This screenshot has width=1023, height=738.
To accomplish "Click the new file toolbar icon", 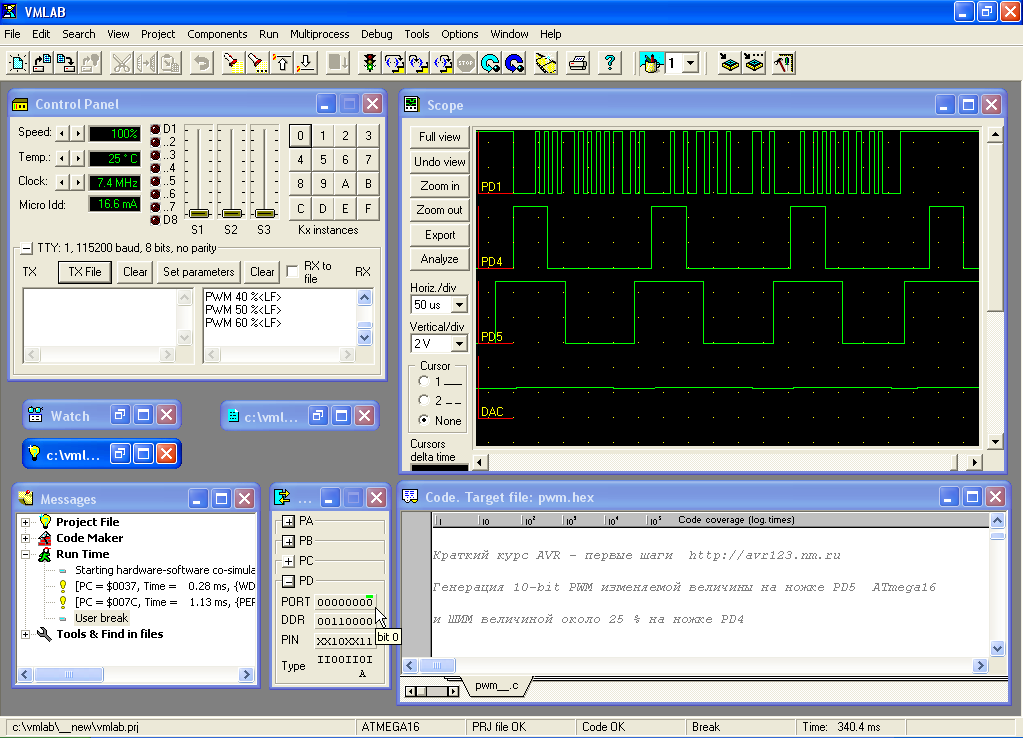I will (18, 63).
